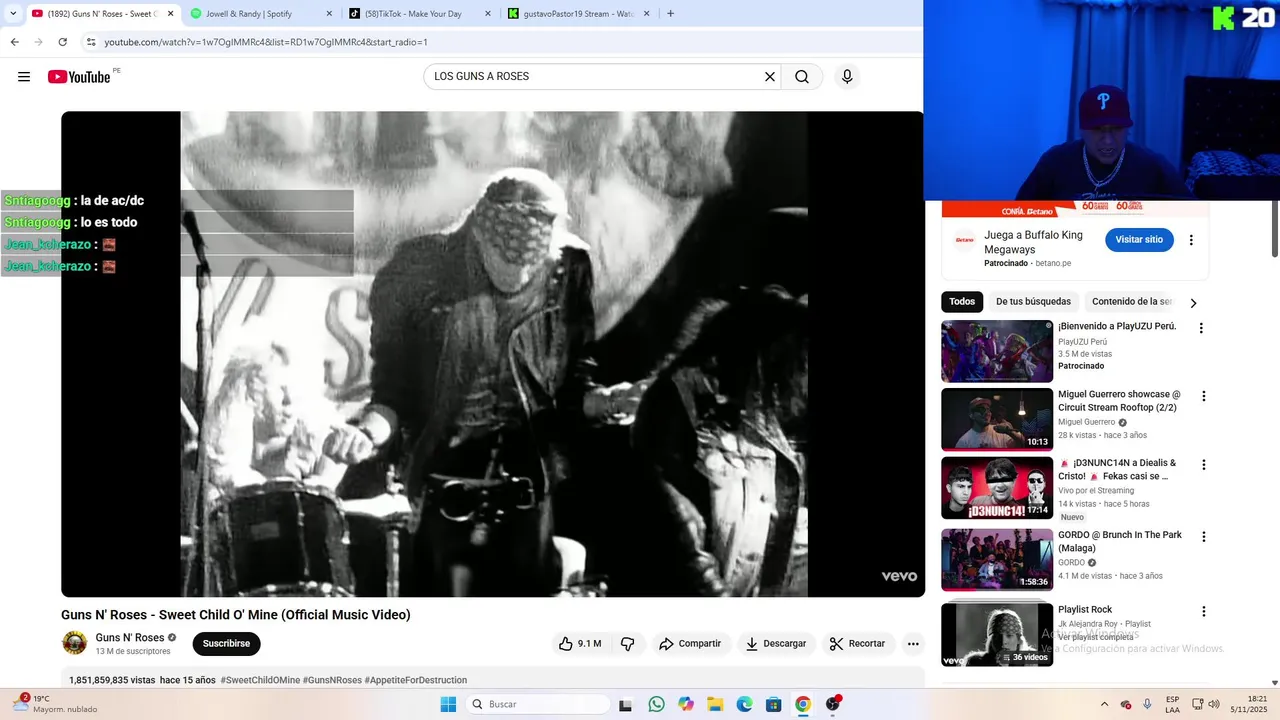The height and width of the screenshot is (720, 1280).
Task: Like the Sweet Child O' Mine video
Action: point(580,644)
